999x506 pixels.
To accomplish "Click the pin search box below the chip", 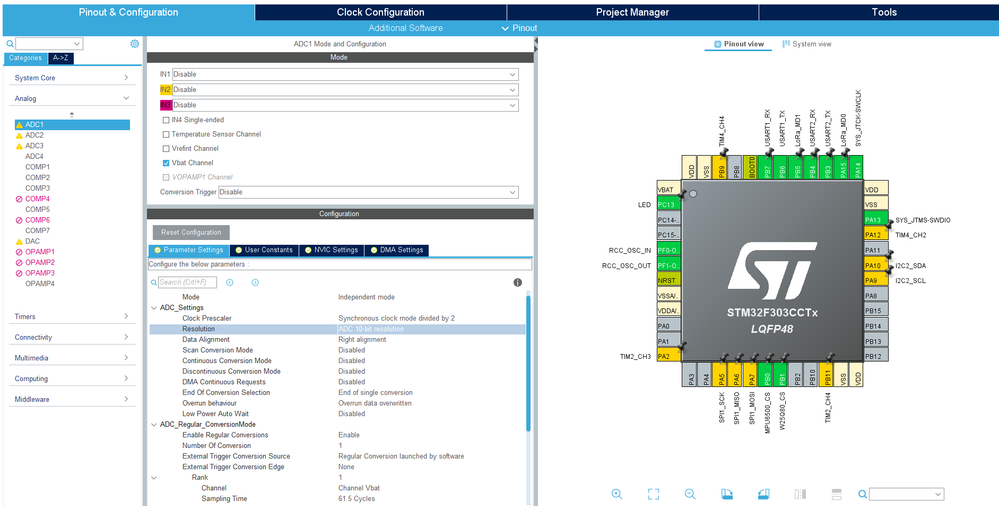I will (x=907, y=494).
